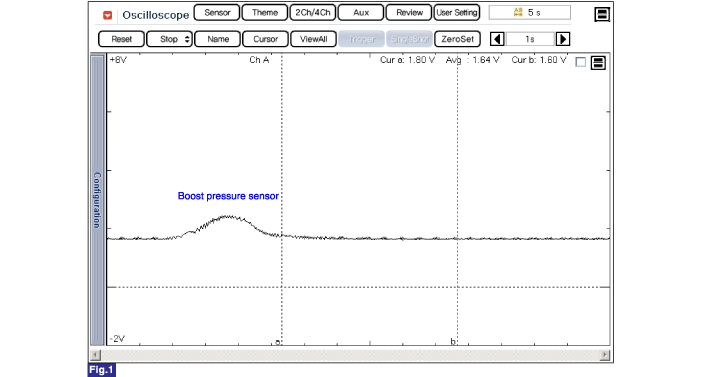Decrease time base with left arrow
701x377 pixels.
(x=497, y=39)
